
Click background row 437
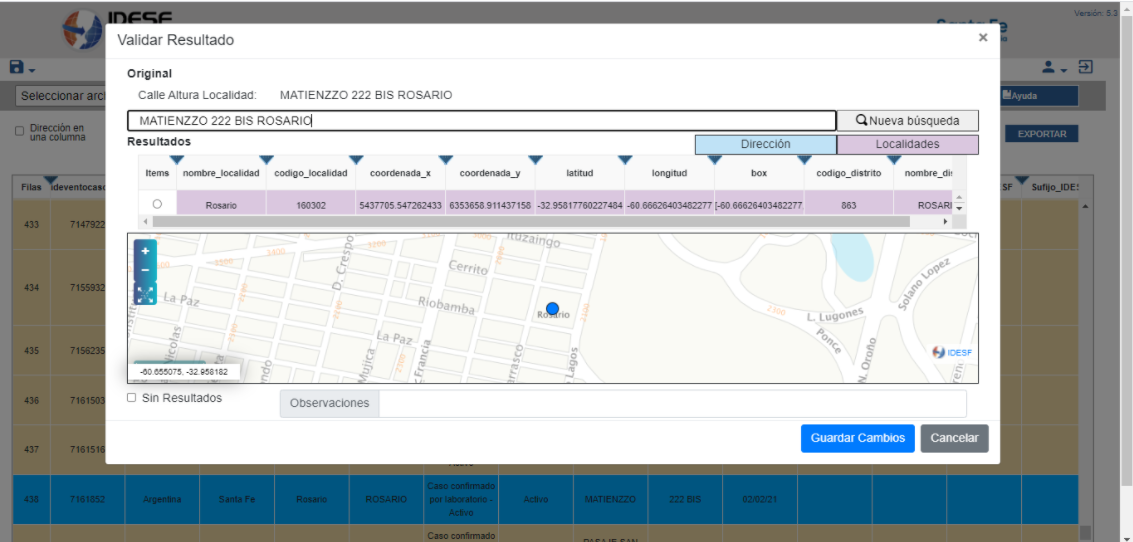click(31, 449)
